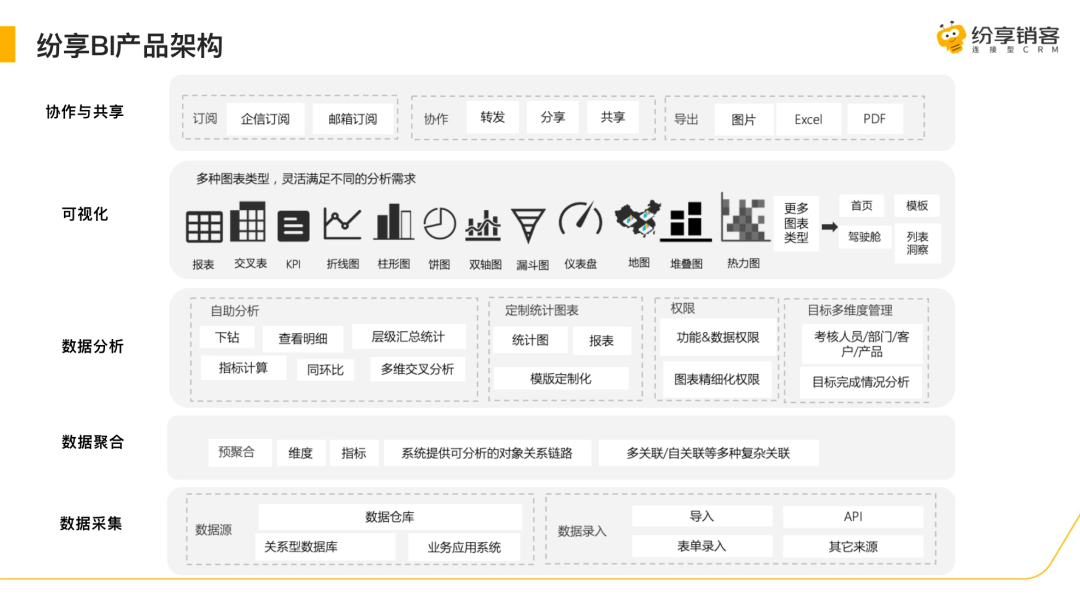
Task: Click the 堆叠图 stacked chart icon
Action: pos(685,221)
